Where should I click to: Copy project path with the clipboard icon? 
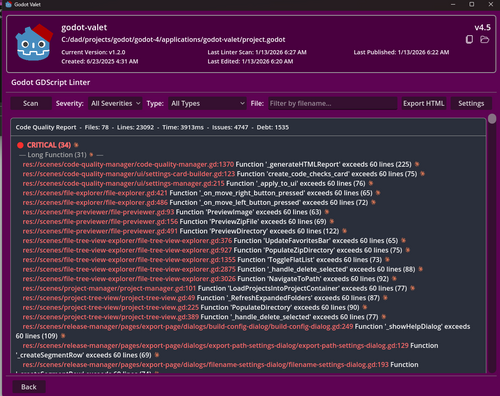click(469, 39)
